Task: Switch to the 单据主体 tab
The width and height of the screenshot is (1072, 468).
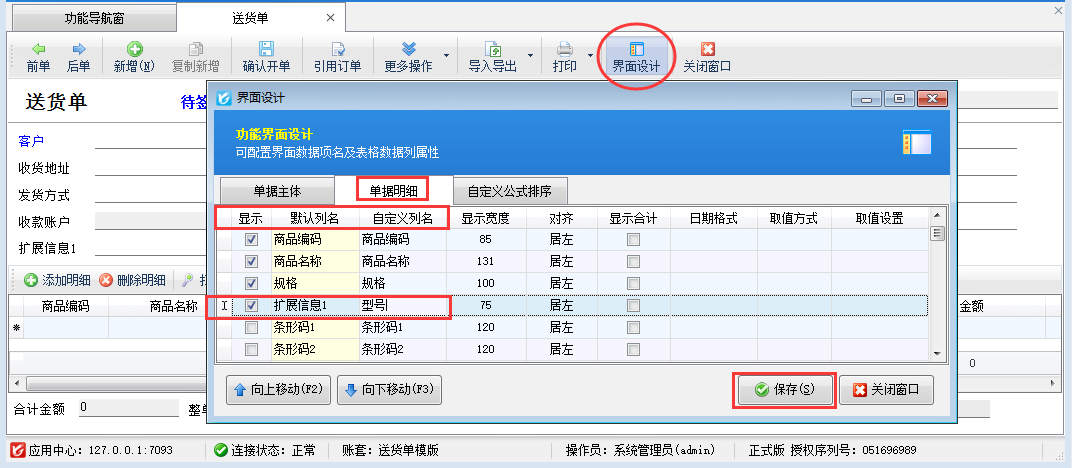Action: pyautogui.click(x=276, y=190)
